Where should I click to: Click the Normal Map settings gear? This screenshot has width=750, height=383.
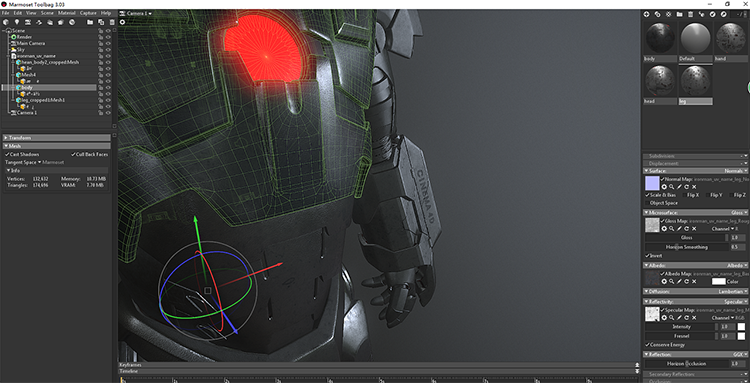[664, 186]
